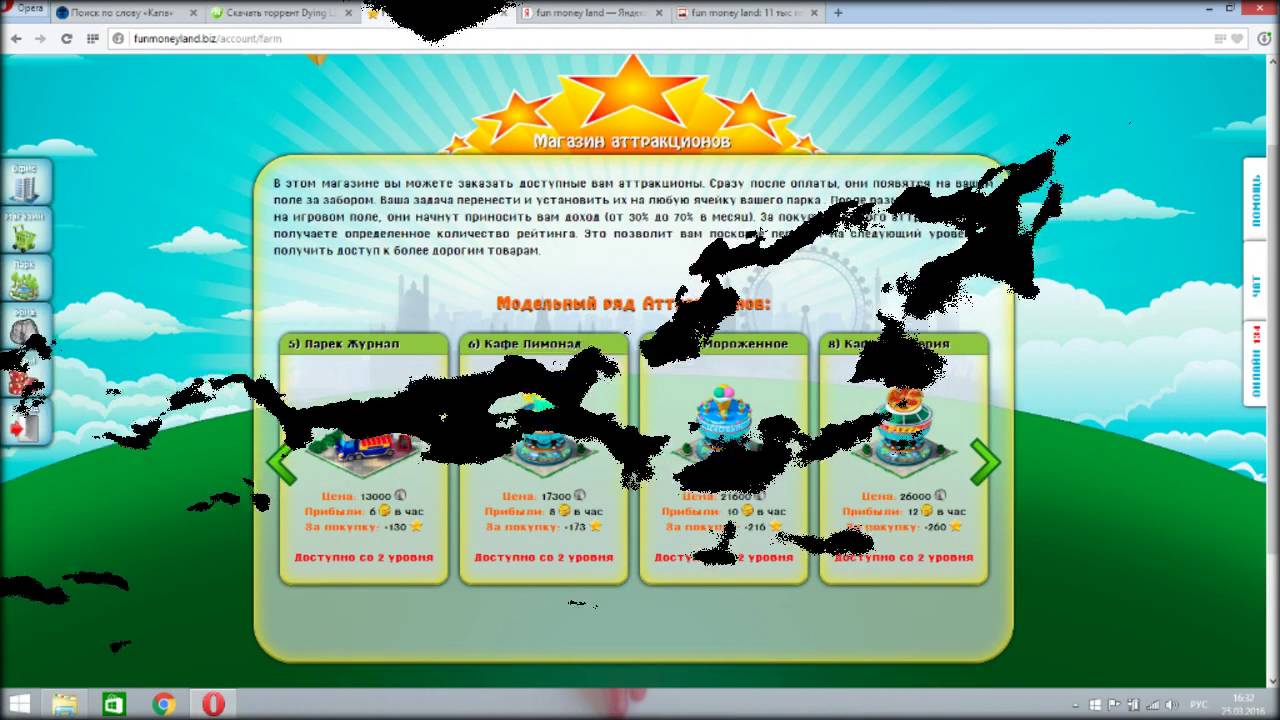Open the 'Помощь' side tab
The width and height of the screenshot is (1280, 720).
coord(1256,198)
